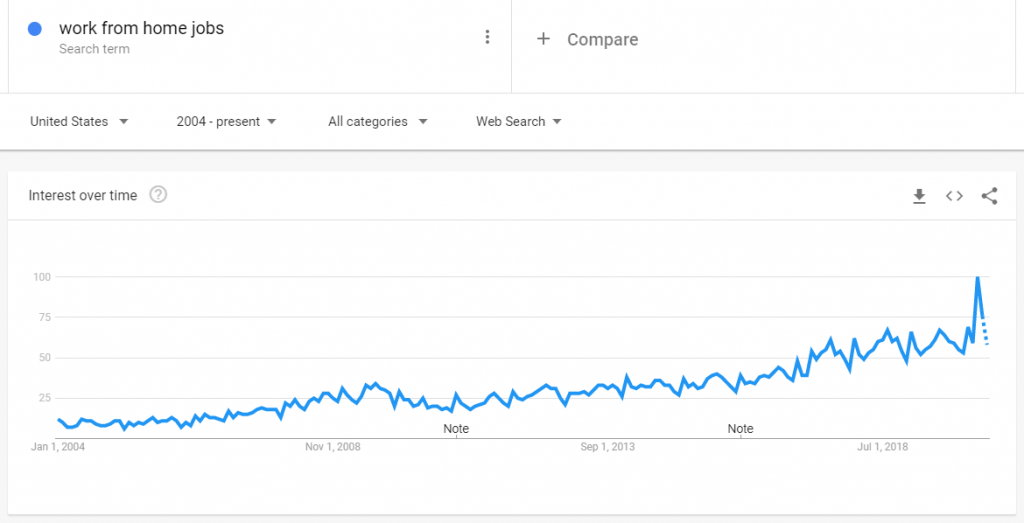Click the Interest over time heading
This screenshot has height=523, width=1024.
83,195
